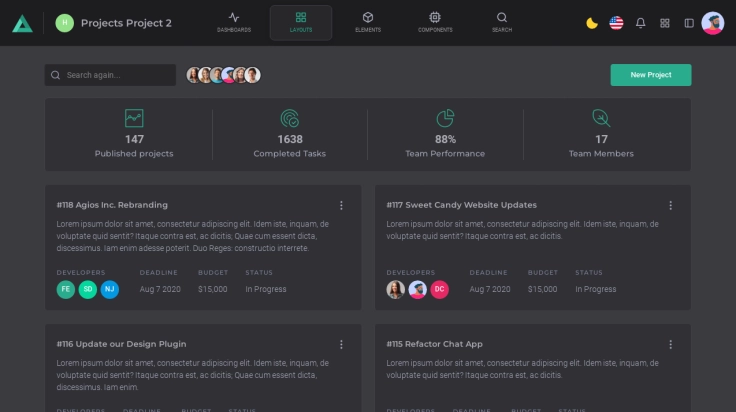Click the Published projects chart icon
This screenshot has width=736, height=412.
point(134,118)
